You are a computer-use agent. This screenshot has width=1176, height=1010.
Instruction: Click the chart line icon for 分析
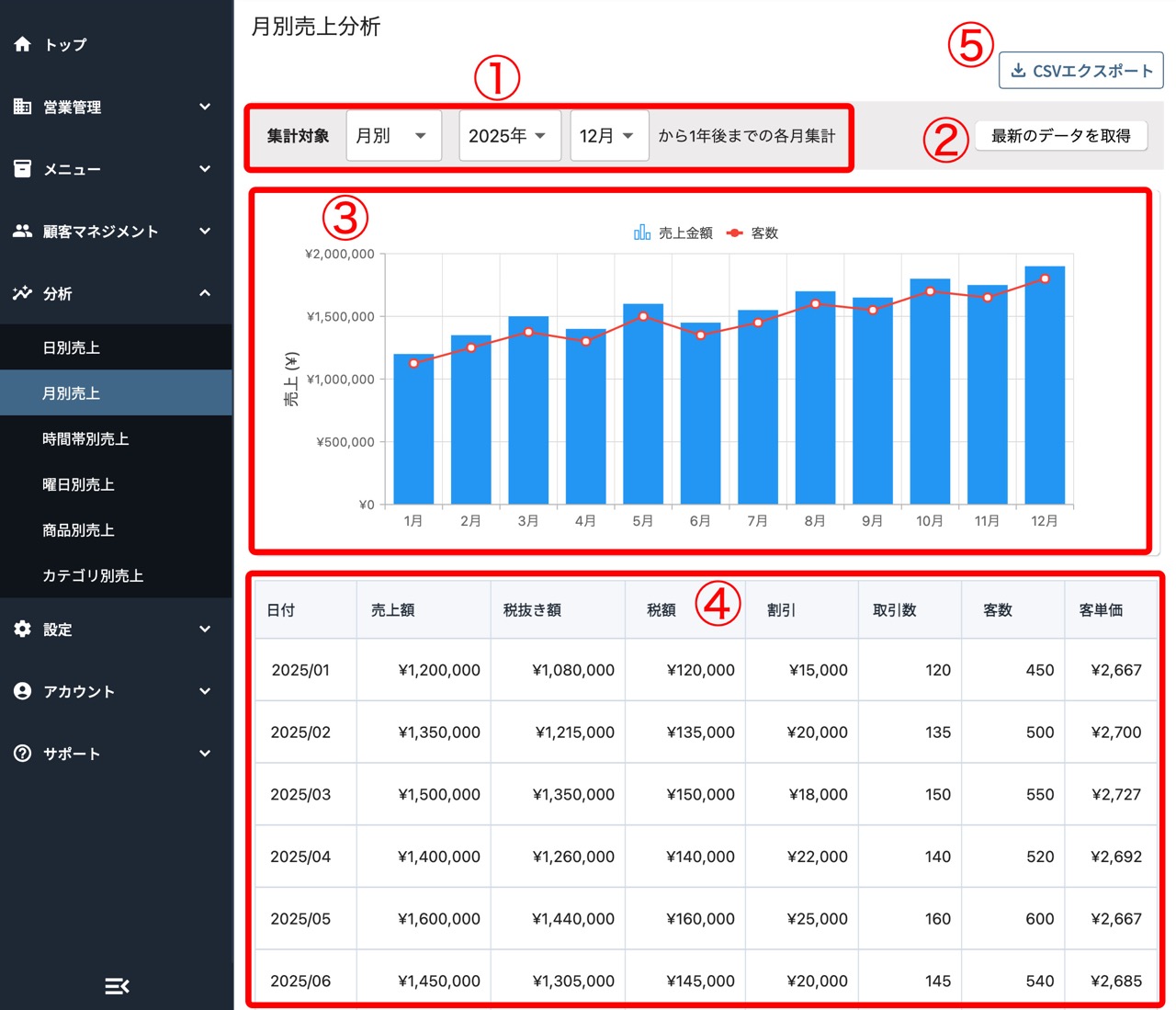pos(23,293)
